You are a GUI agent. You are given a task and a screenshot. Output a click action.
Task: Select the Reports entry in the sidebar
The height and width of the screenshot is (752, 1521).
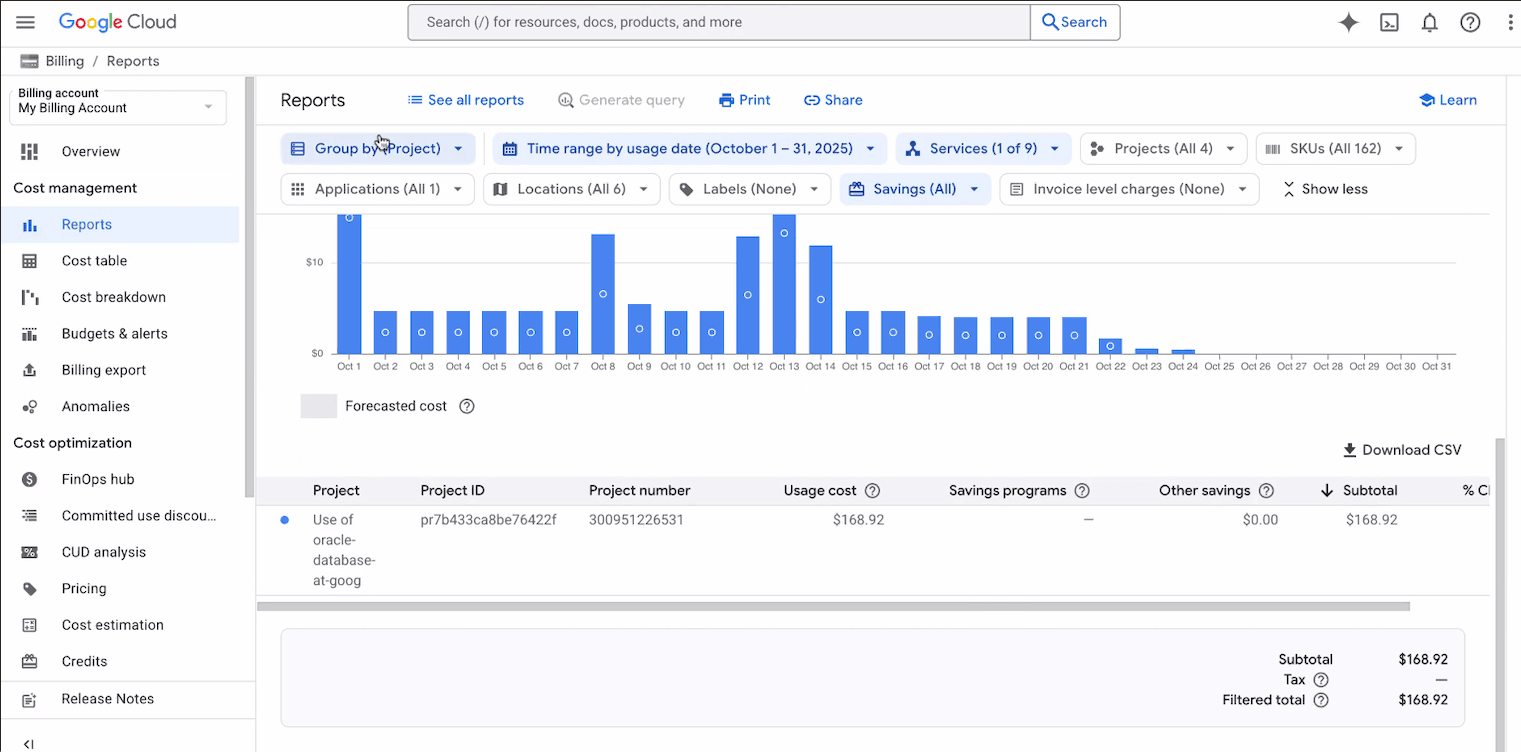86,224
